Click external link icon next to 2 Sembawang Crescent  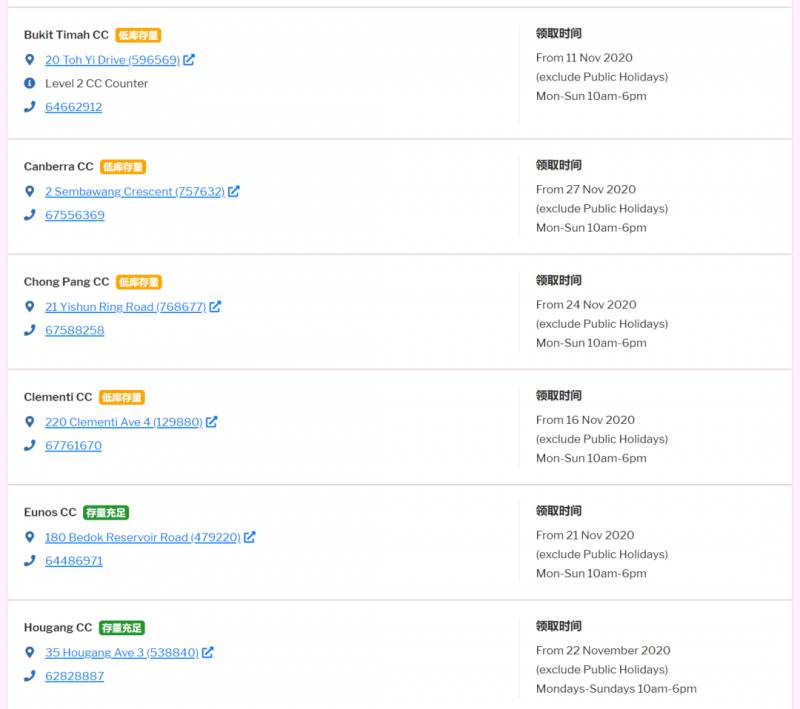pyautogui.click(x=234, y=191)
